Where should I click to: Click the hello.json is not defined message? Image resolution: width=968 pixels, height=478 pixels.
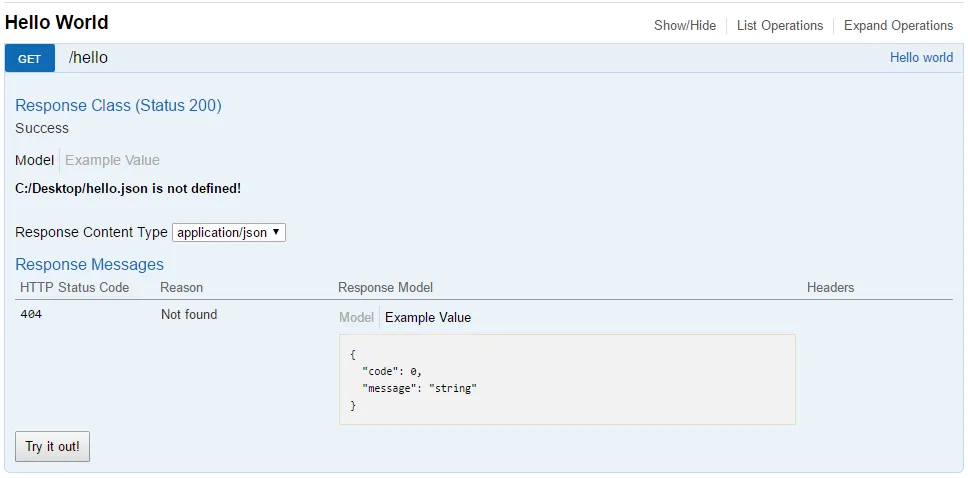coord(128,188)
